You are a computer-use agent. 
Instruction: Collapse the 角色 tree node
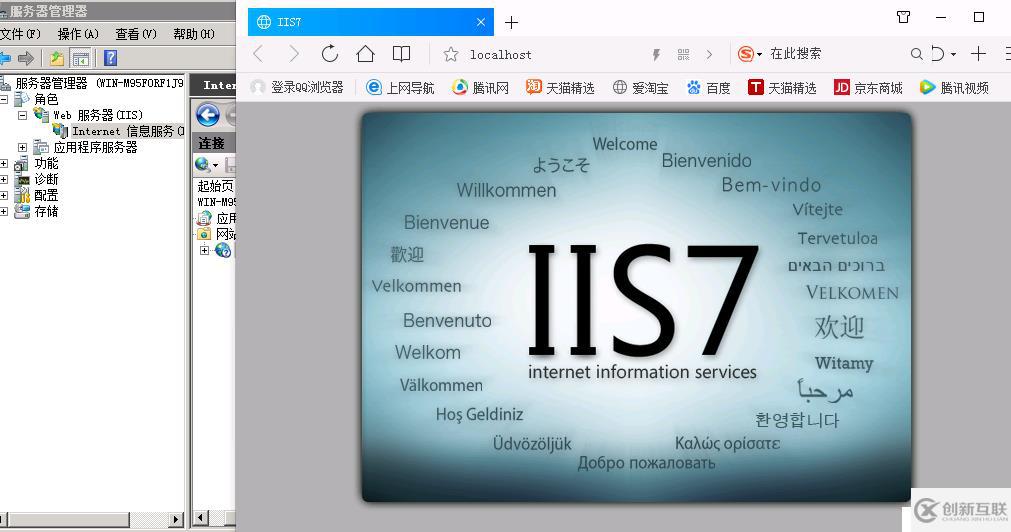coord(4,99)
